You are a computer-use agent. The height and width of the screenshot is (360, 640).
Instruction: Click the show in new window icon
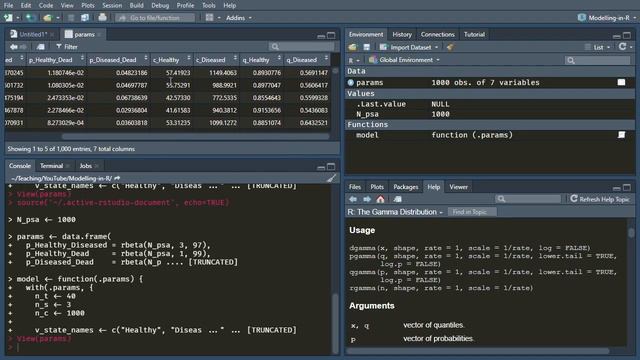click(x=40, y=47)
